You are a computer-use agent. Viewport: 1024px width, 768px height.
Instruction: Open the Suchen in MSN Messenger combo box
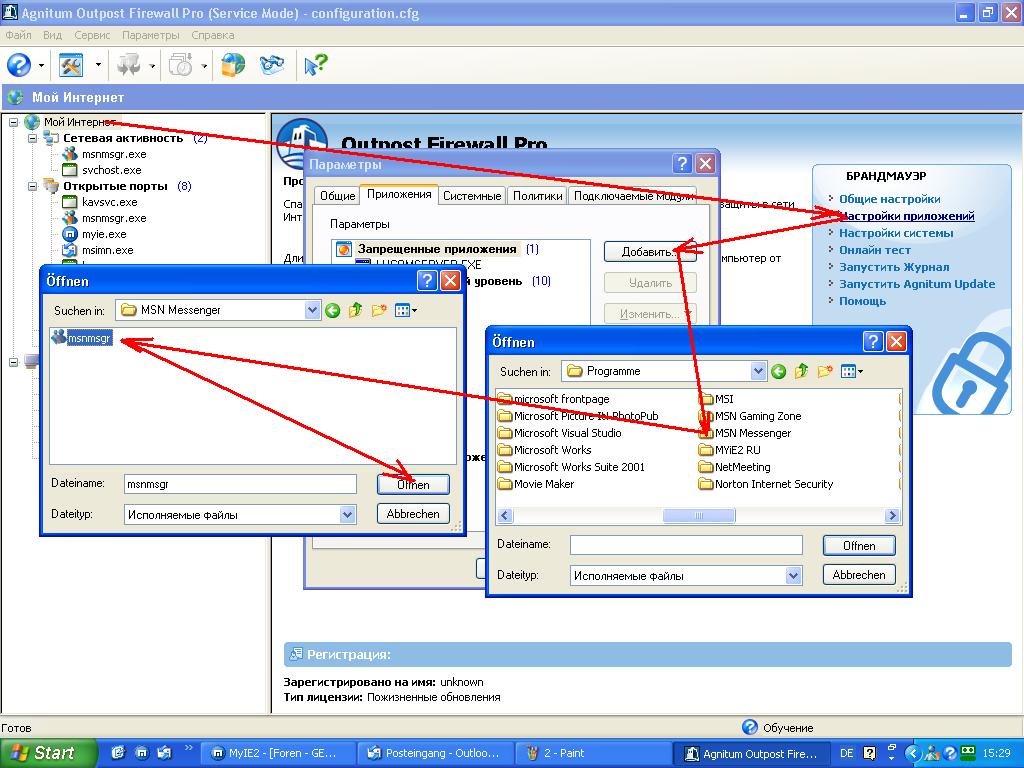(312, 310)
